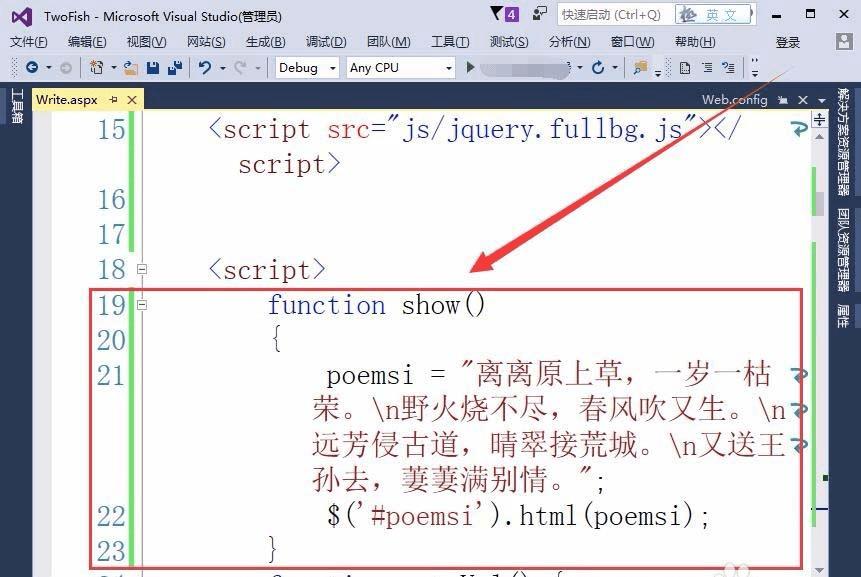Viewport: 861px width, 577px height.
Task: Open the Navigate Backward history dropdown arrow
Action: coord(48,68)
